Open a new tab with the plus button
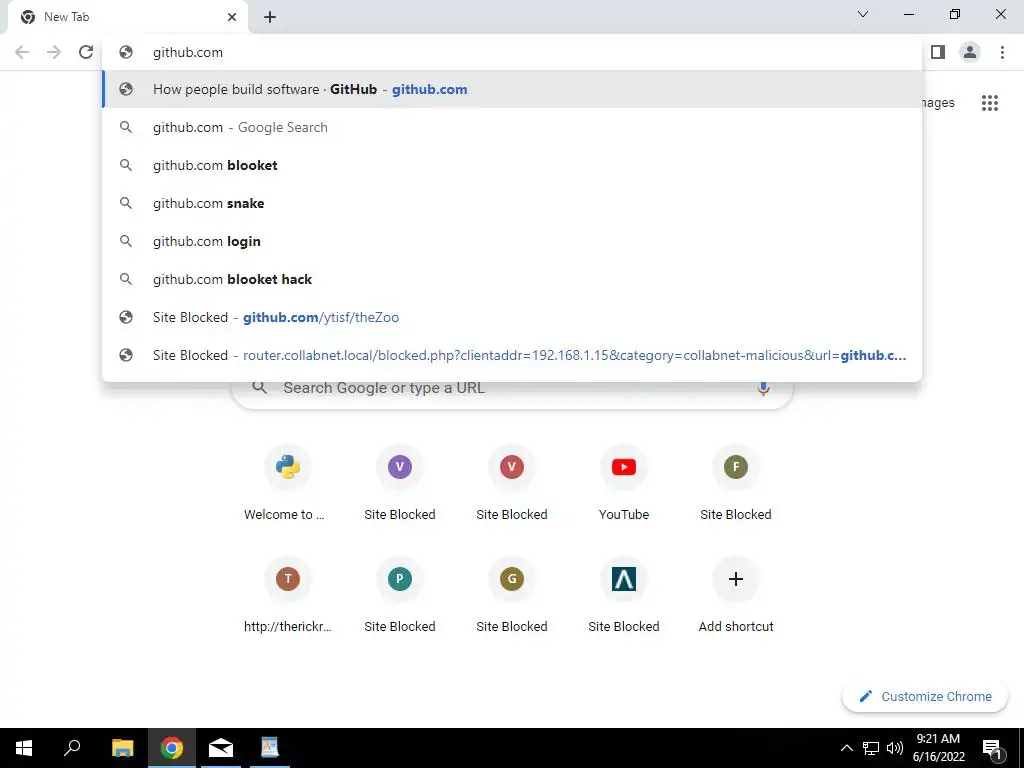Screen dimensions: 1024x768 click(270, 17)
